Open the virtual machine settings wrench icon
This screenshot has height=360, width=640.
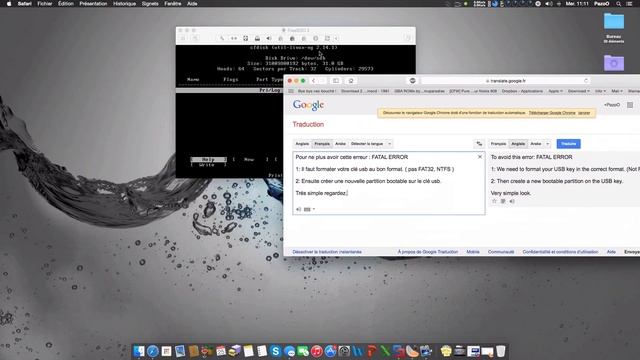pyautogui.click(x=222, y=38)
